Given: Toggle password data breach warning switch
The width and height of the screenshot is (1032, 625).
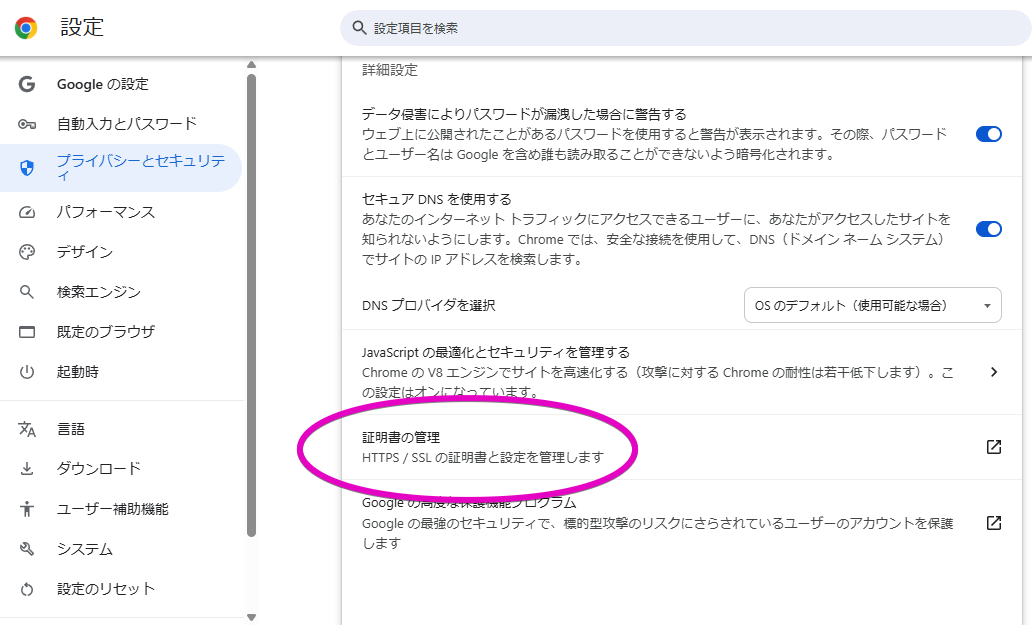Looking at the screenshot, I should pyautogui.click(x=989, y=134).
